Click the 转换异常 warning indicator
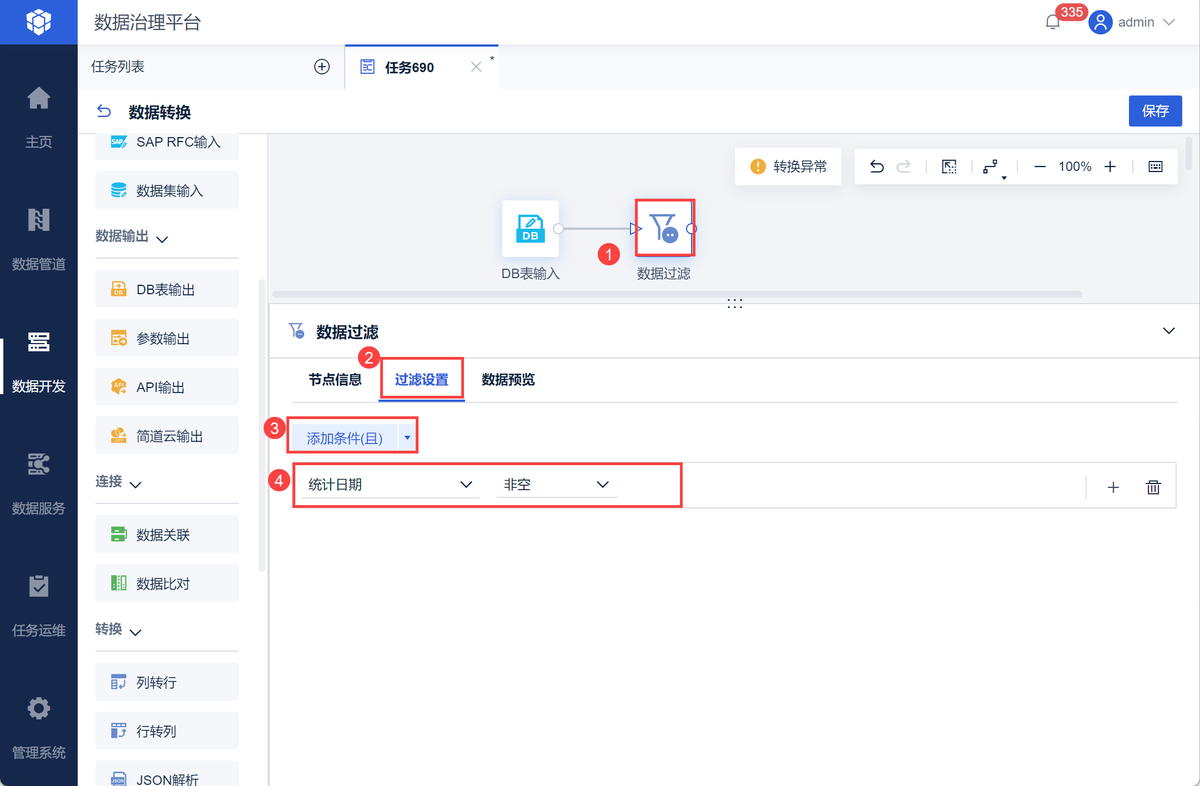The width and height of the screenshot is (1200, 786). [789, 167]
